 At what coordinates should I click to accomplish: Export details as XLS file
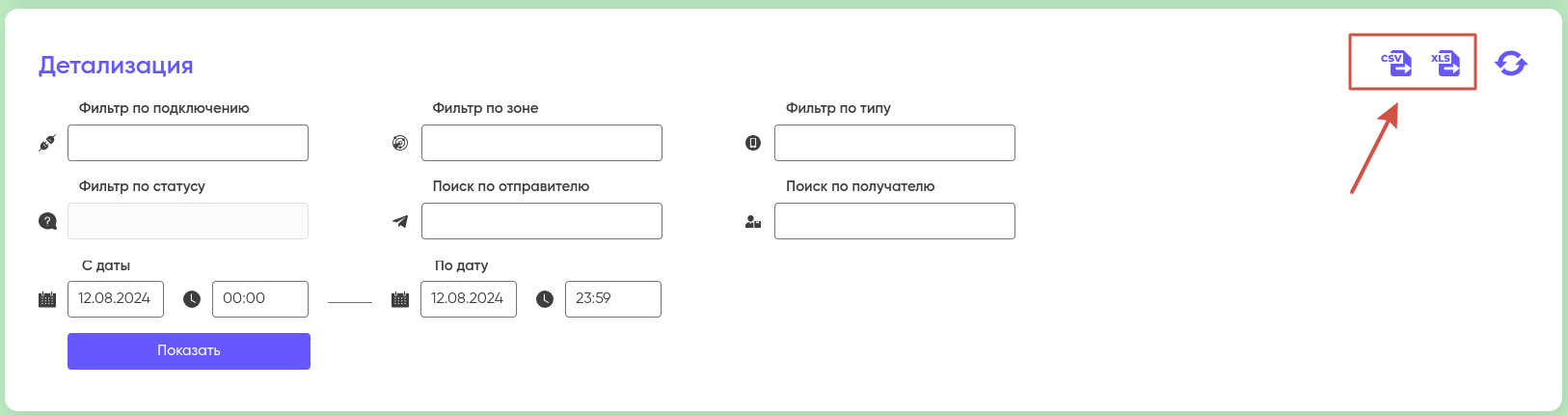click(1446, 64)
